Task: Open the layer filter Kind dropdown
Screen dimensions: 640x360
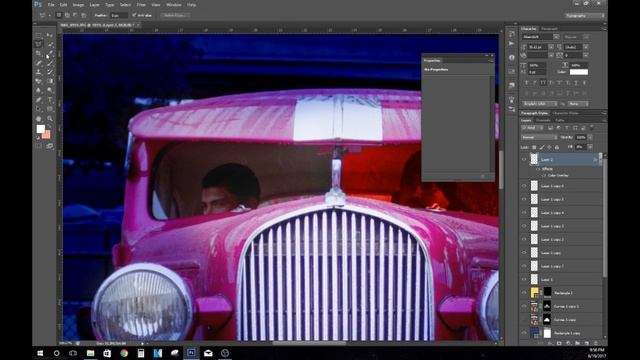Action: point(533,128)
